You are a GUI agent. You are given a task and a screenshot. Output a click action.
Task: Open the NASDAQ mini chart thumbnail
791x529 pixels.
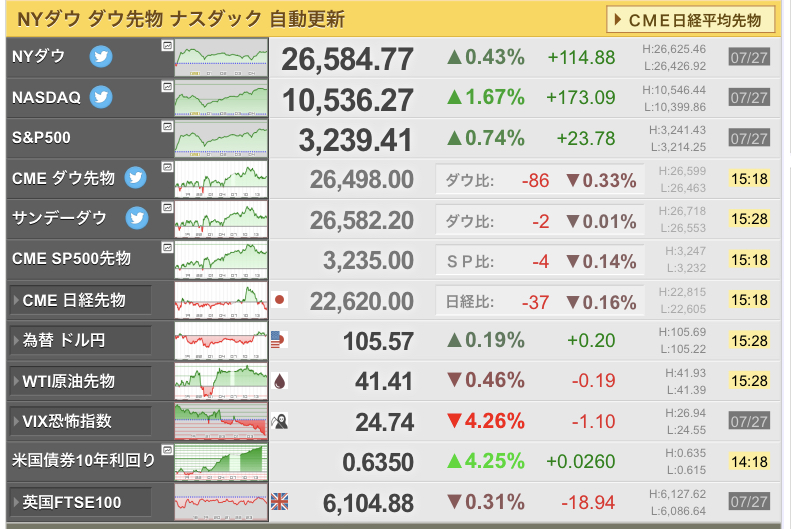click(221, 98)
